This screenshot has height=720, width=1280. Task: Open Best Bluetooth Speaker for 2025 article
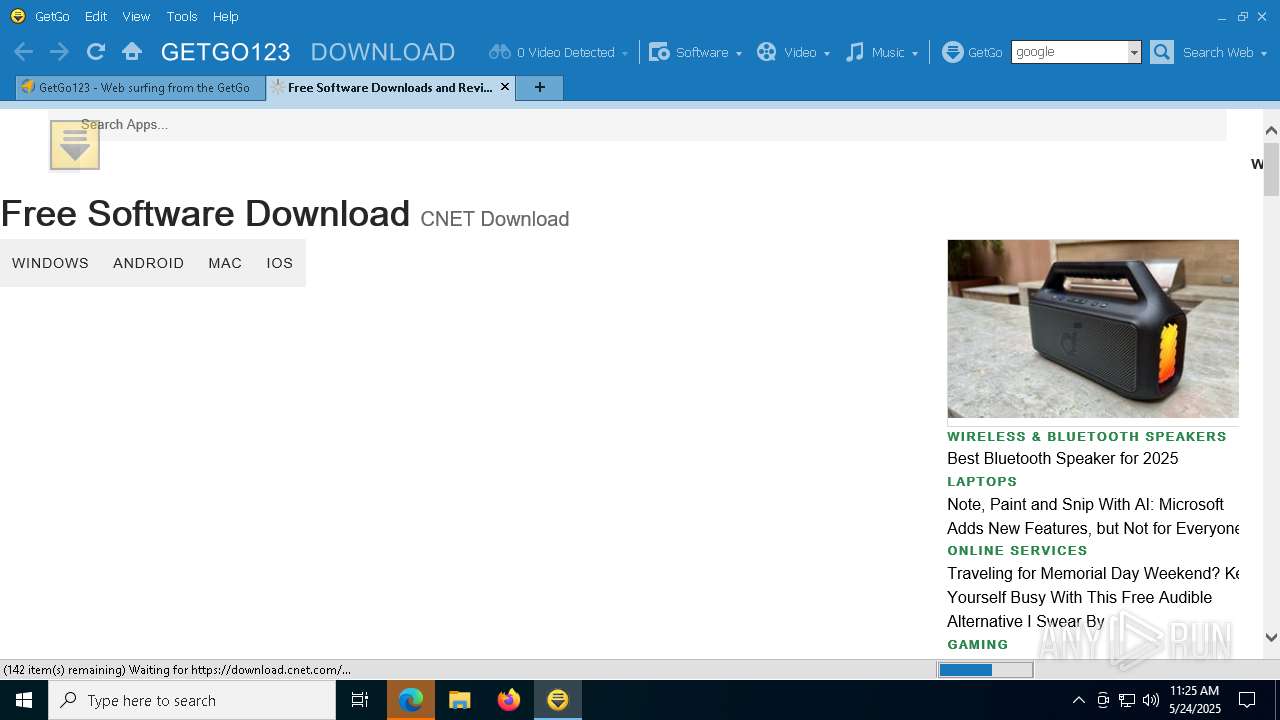(x=1062, y=458)
